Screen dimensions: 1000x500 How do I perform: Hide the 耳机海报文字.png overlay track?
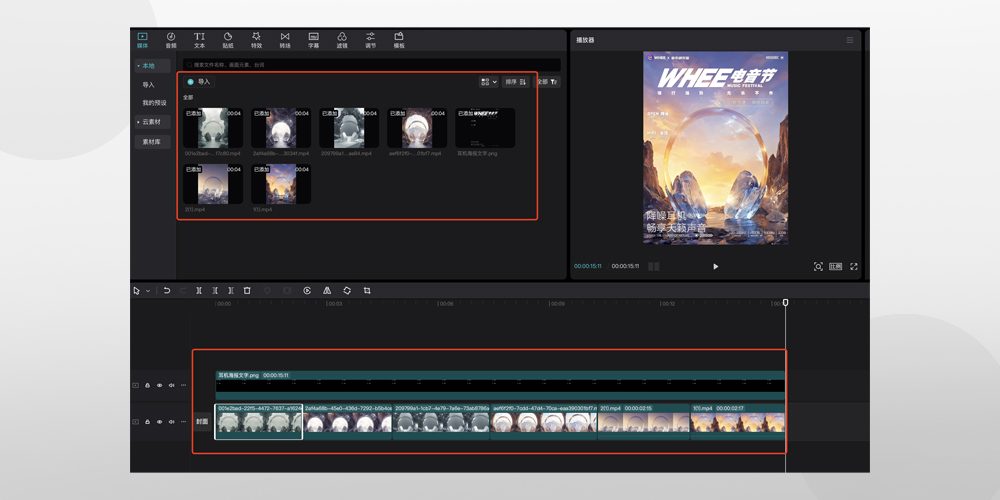pyautogui.click(x=159, y=385)
